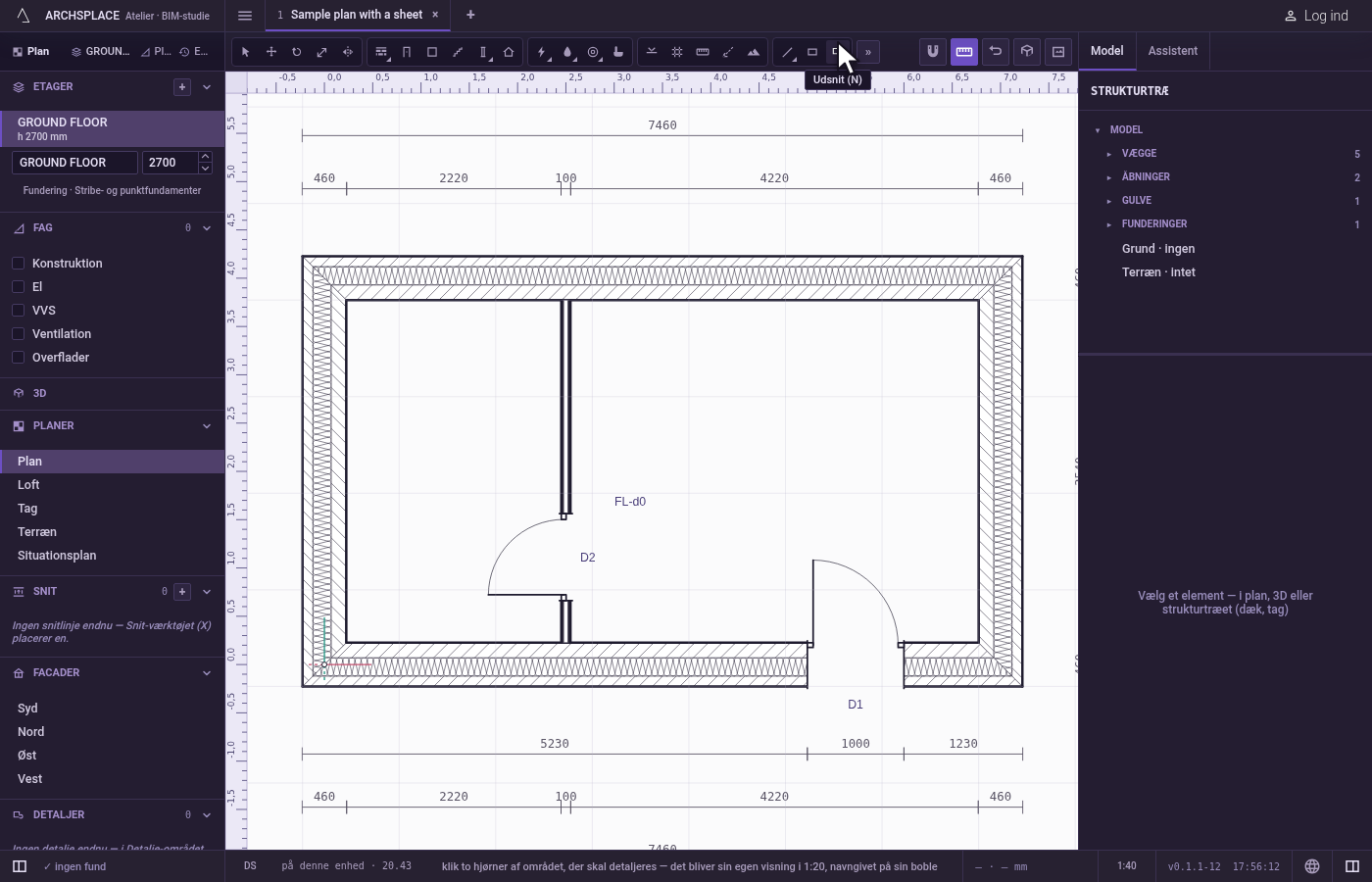The image size is (1372, 882).
Task: Tick the VVS checkbox
Action: (18, 311)
